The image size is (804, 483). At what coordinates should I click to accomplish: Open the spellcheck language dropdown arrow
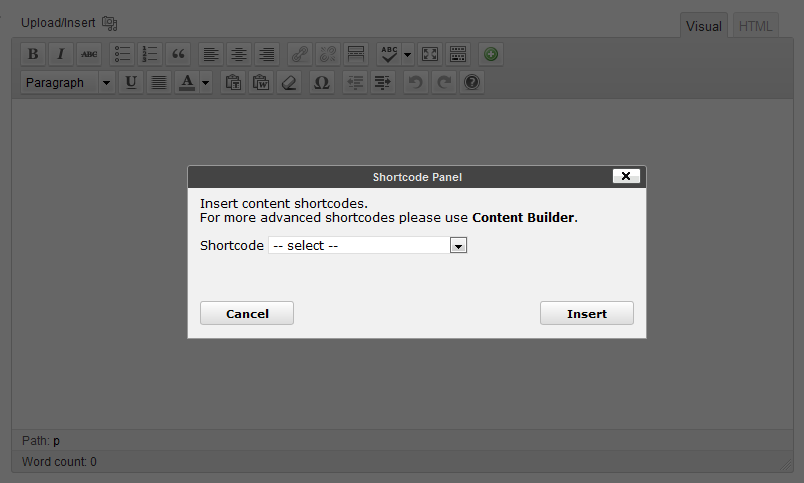[x=408, y=54]
